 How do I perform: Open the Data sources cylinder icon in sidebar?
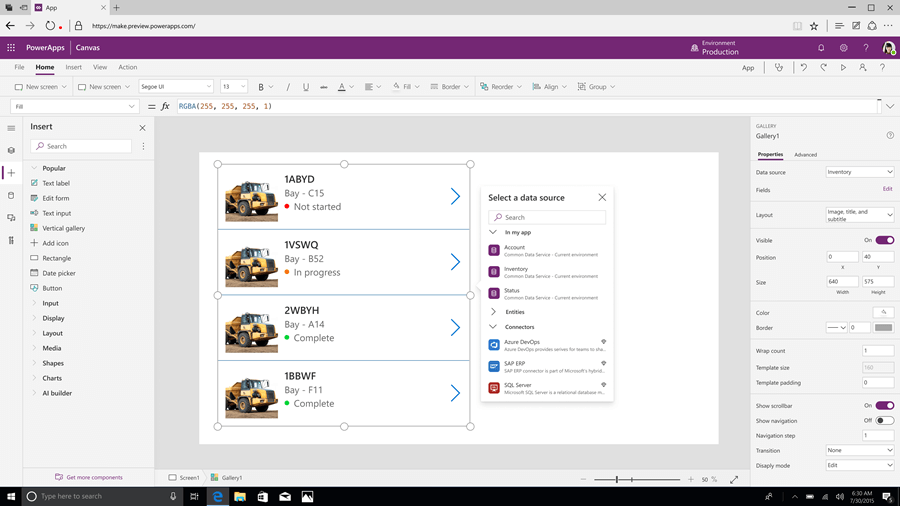11,195
